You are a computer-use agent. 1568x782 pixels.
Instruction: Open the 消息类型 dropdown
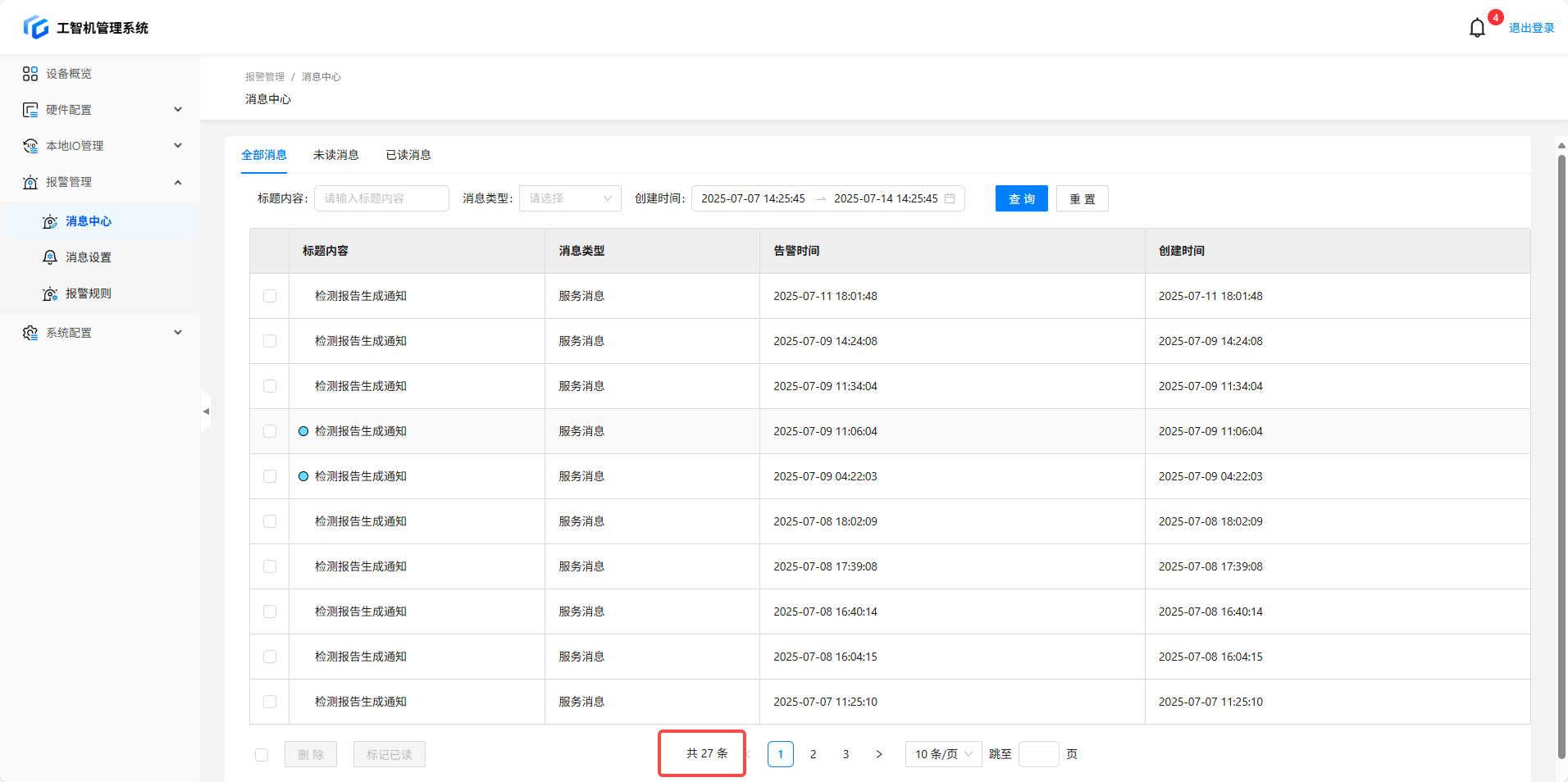pos(570,198)
